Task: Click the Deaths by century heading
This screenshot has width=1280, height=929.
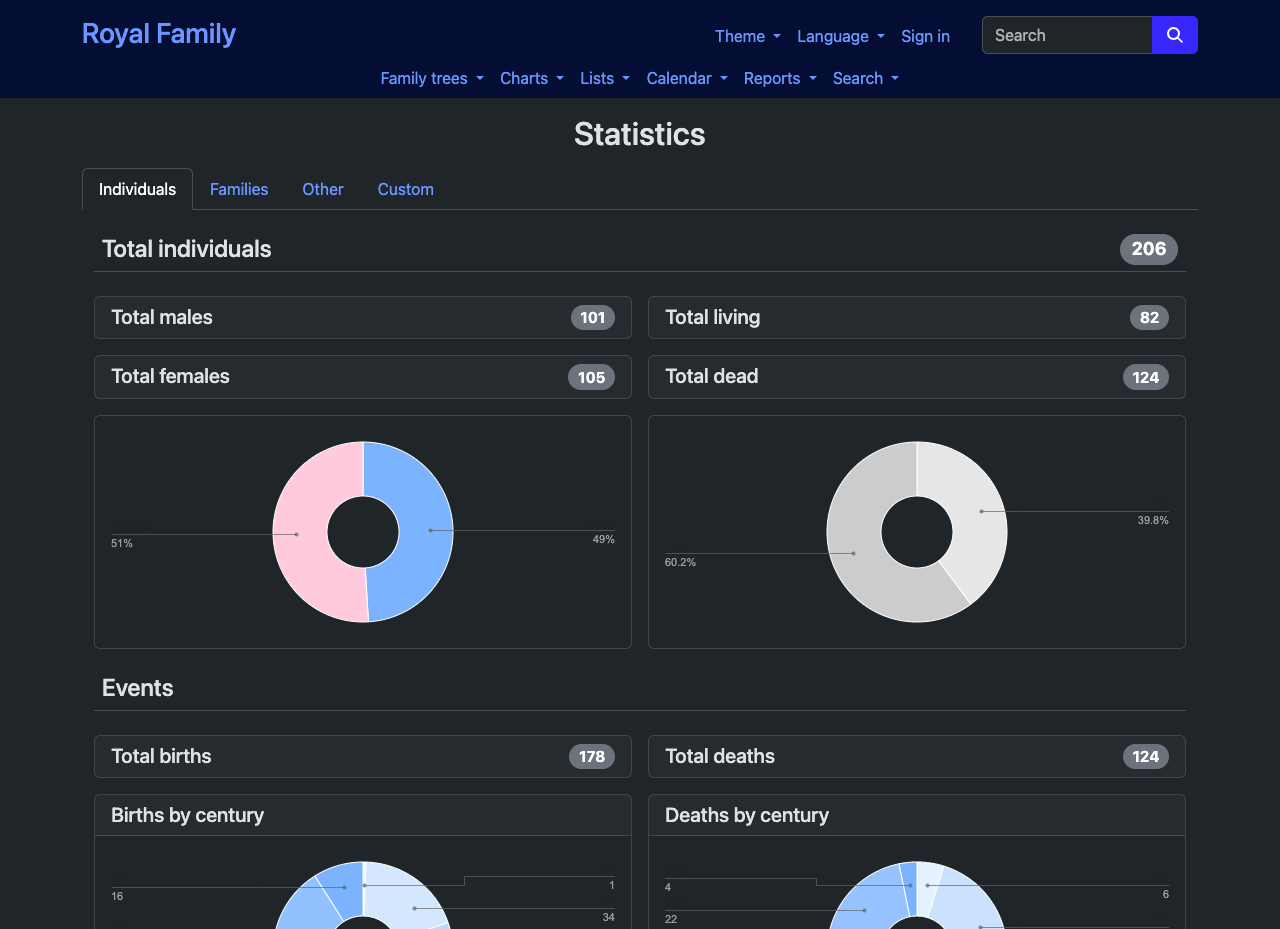Action: (747, 815)
